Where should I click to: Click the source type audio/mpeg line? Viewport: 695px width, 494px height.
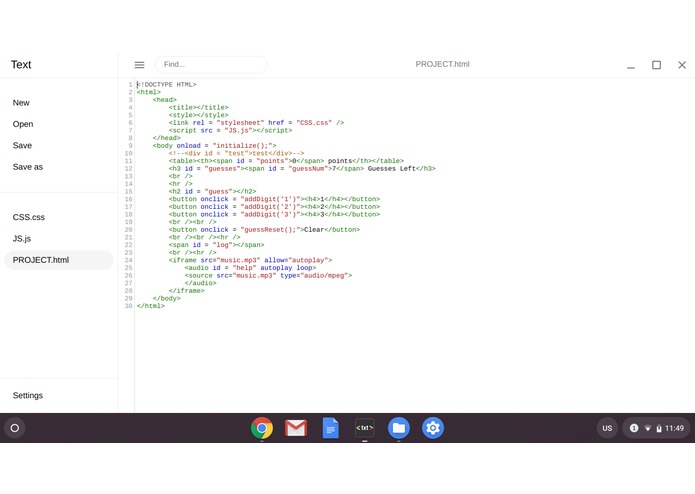pos(268,276)
